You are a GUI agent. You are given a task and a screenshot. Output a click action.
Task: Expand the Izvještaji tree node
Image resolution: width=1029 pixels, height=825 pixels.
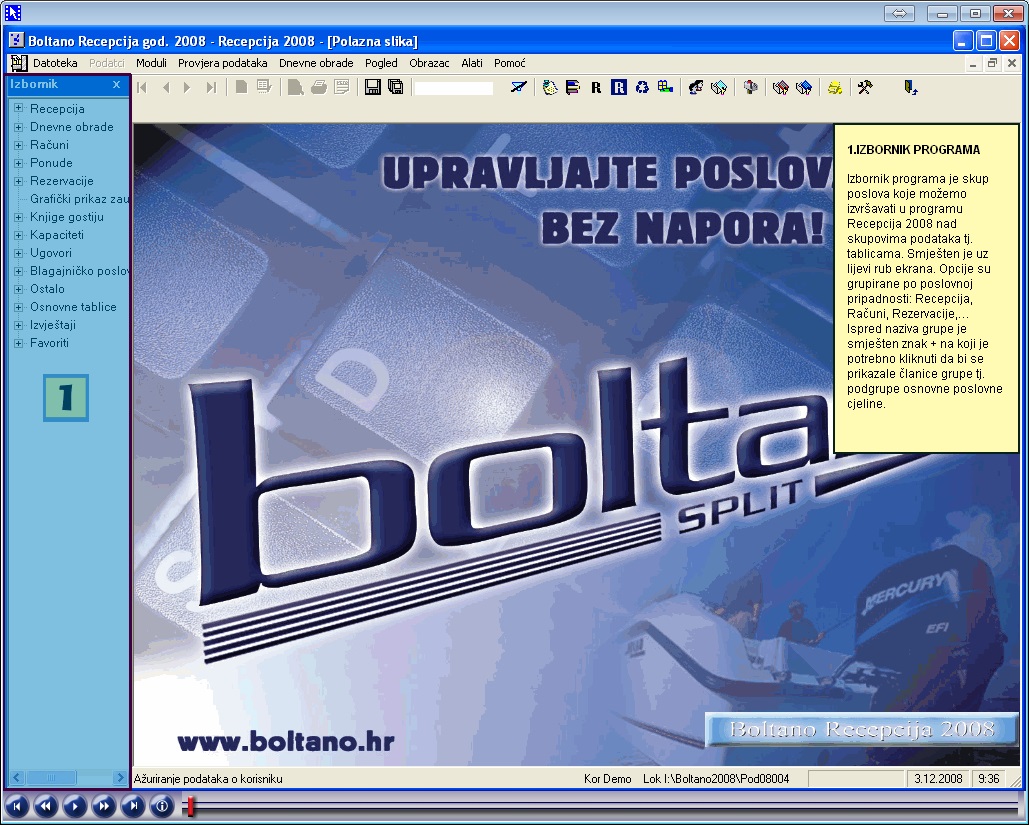19,325
